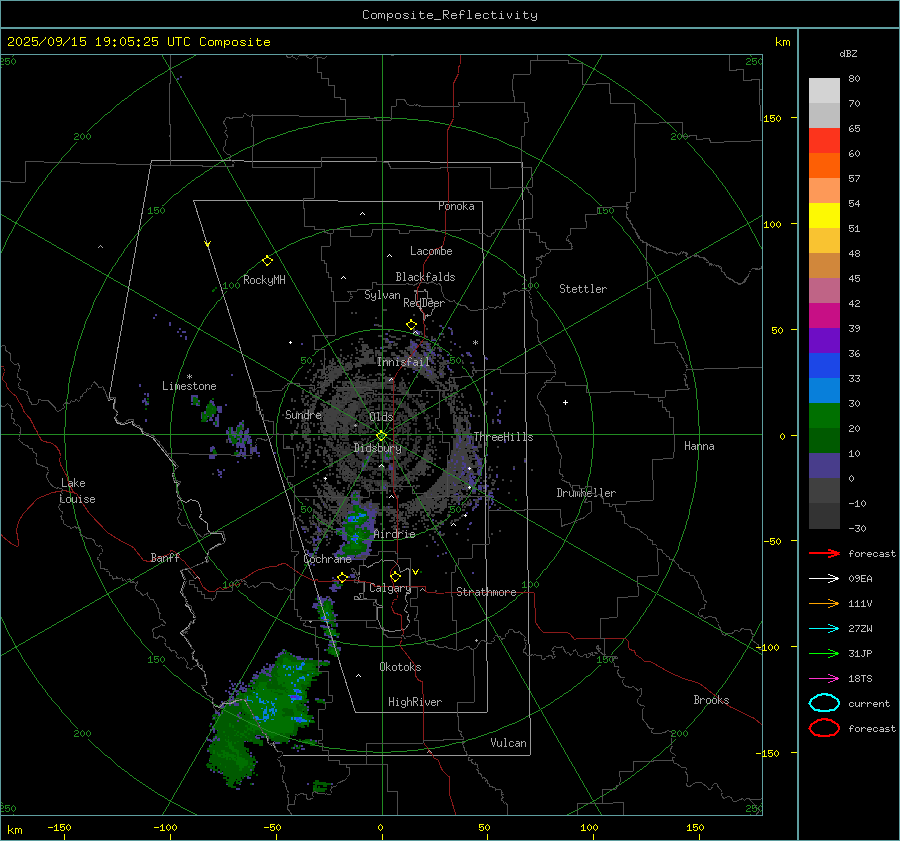Click the white plus marker west of Hanna
900x841 pixels.
click(565, 402)
